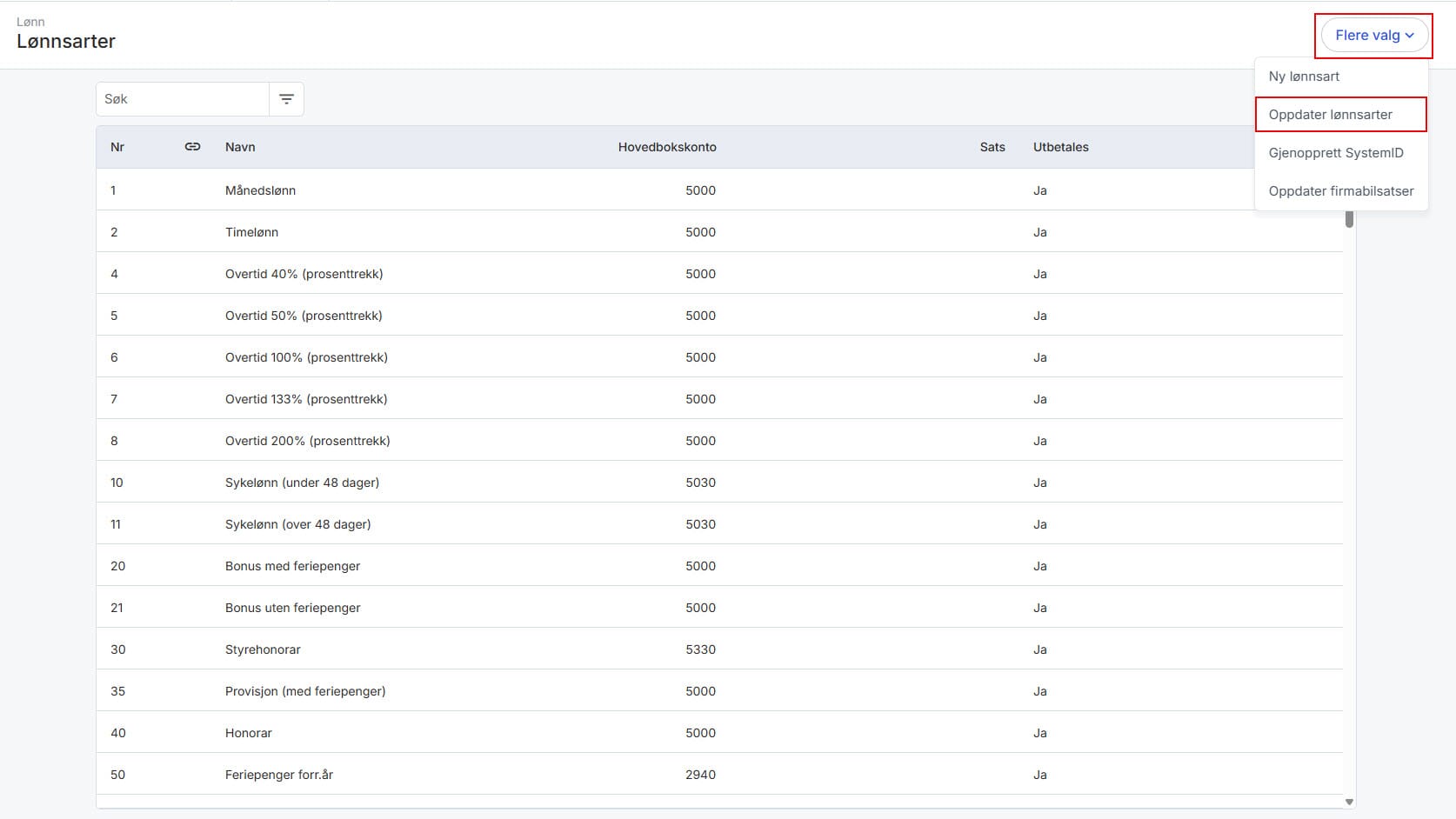Select Ny lønnsart from menu
The height and width of the screenshot is (819, 1456).
tap(1303, 77)
